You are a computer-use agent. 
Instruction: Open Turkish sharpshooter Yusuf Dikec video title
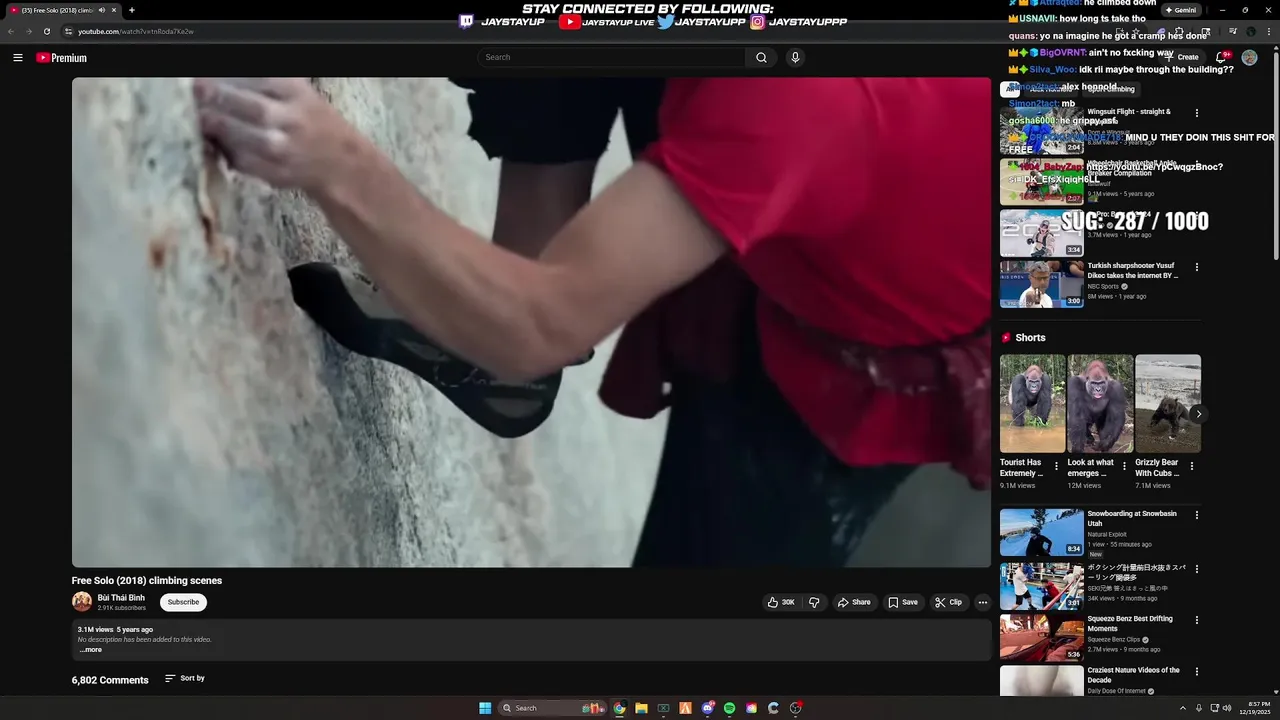tap(1133, 271)
